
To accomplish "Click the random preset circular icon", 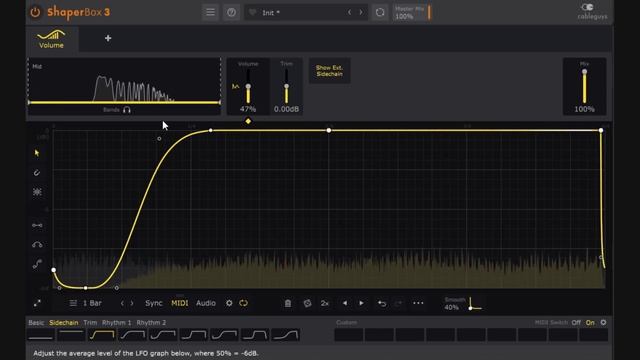I will [x=380, y=12].
